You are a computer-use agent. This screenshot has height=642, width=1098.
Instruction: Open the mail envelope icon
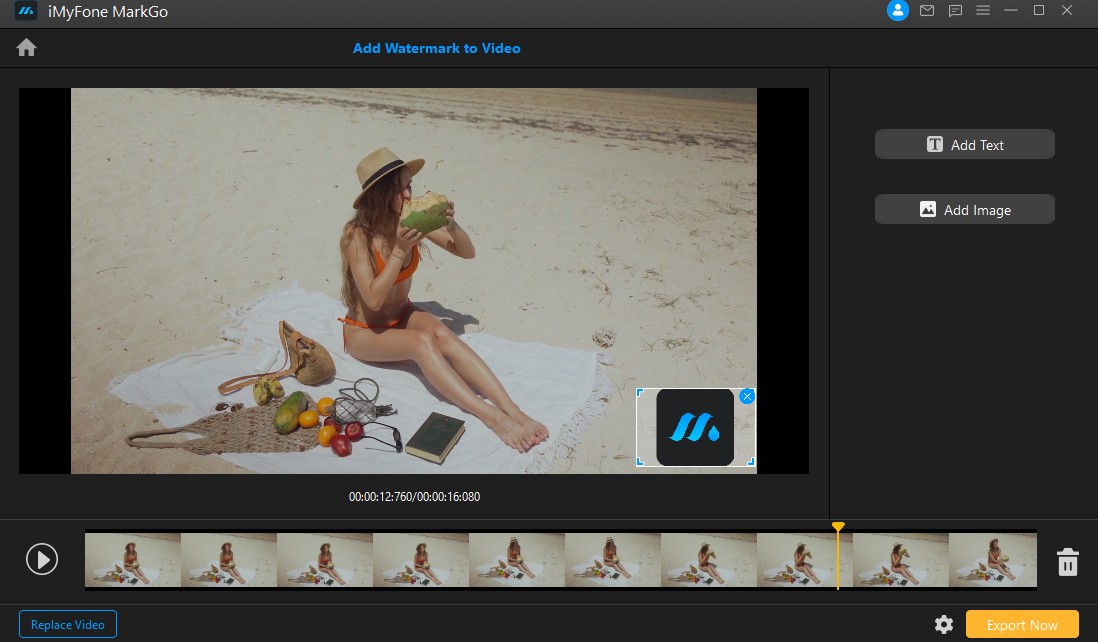(927, 11)
